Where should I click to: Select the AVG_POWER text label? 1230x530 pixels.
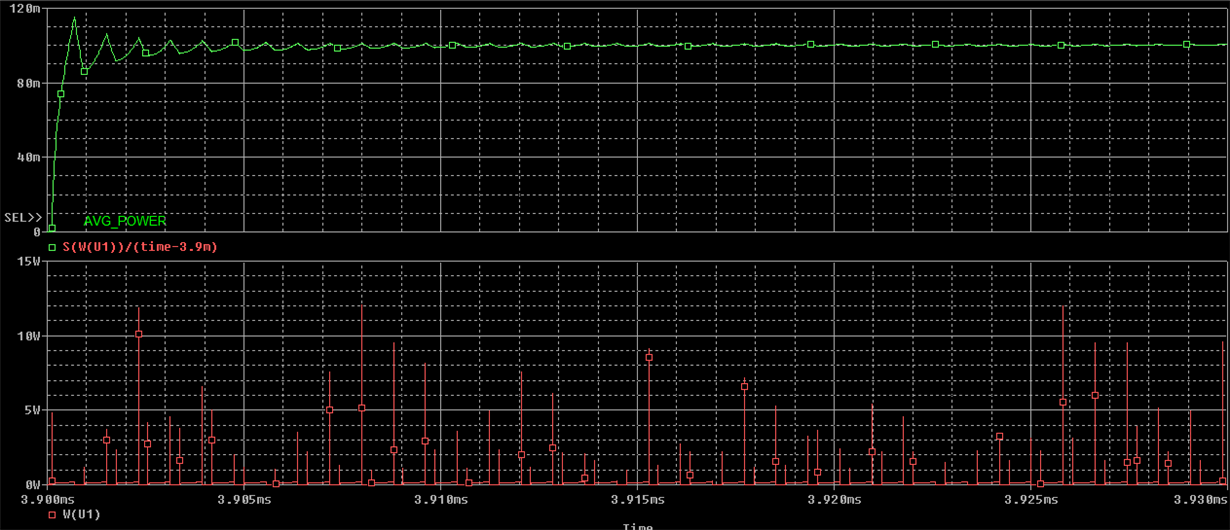[x=125, y=221]
